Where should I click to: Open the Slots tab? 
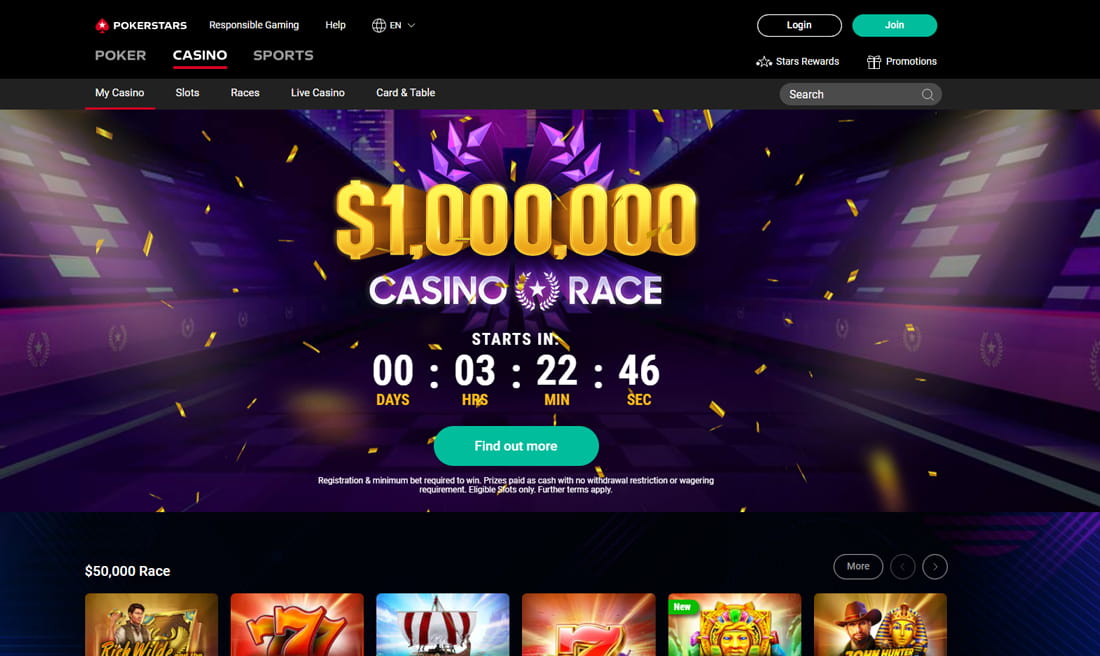pyautogui.click(x=187, y=93)
